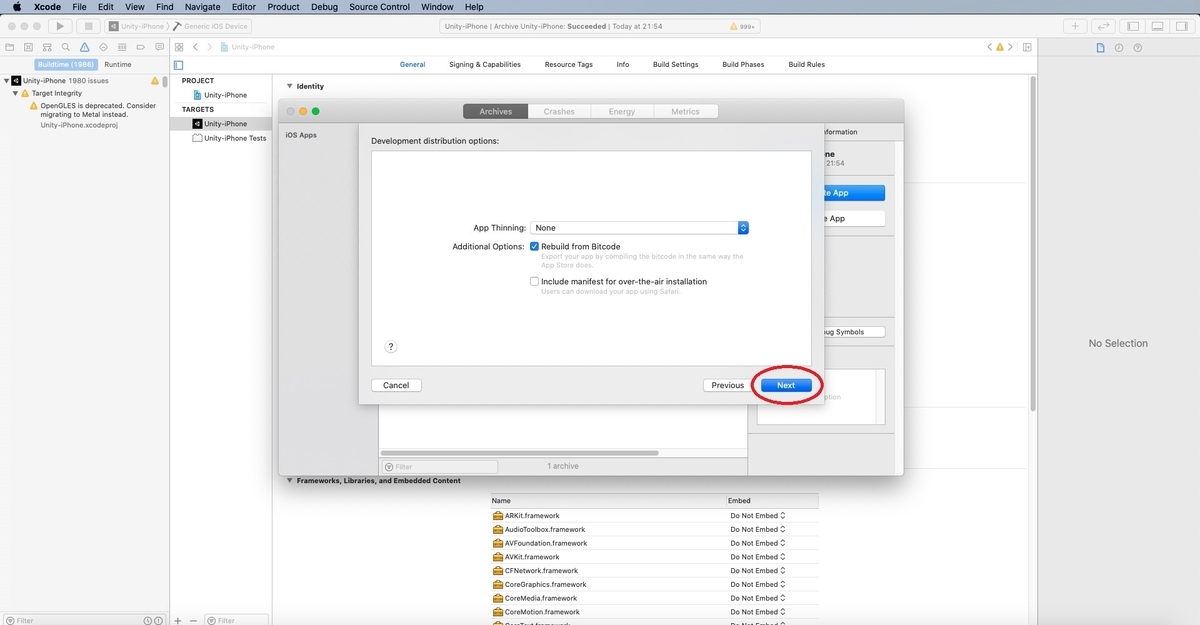This screenshot has height=625, width=1200.
Task: Switch to Build Settings tab
Action: 676,65
